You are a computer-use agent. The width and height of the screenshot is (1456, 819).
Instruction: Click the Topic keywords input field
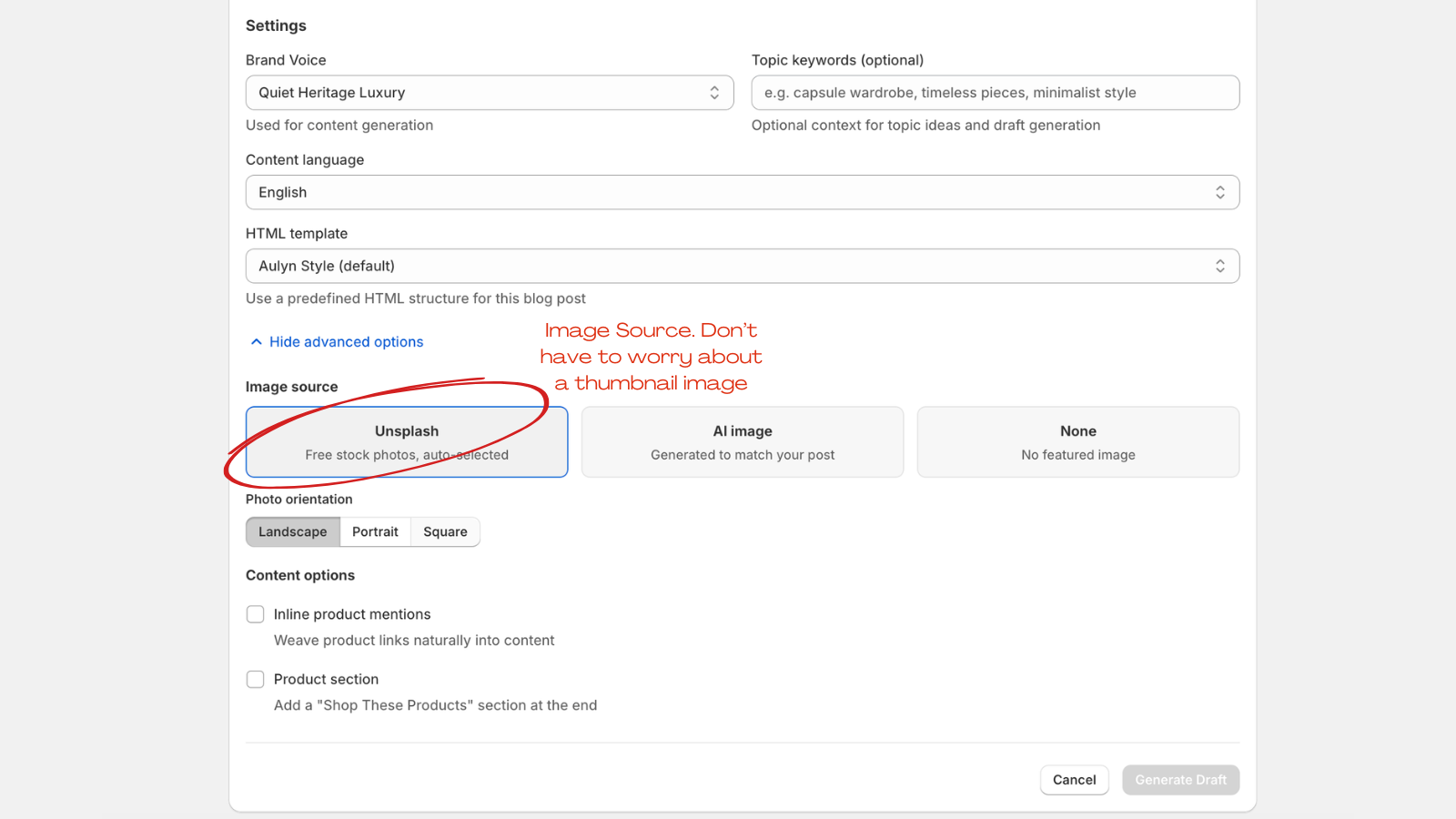(994, 92)
